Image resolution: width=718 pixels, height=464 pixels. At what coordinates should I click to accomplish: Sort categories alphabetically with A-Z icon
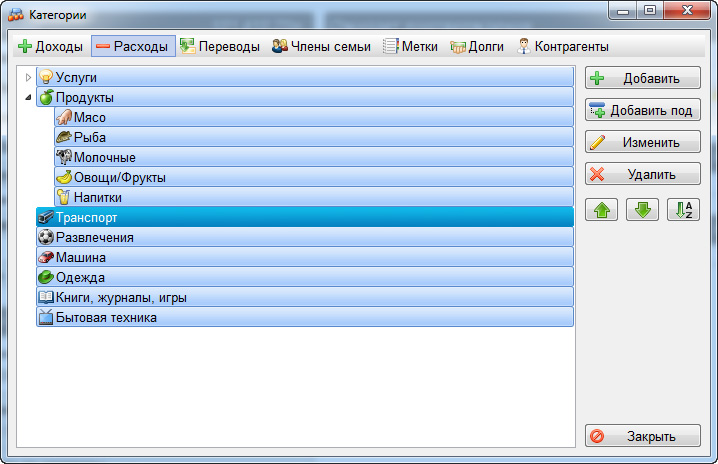pos(683,210)
